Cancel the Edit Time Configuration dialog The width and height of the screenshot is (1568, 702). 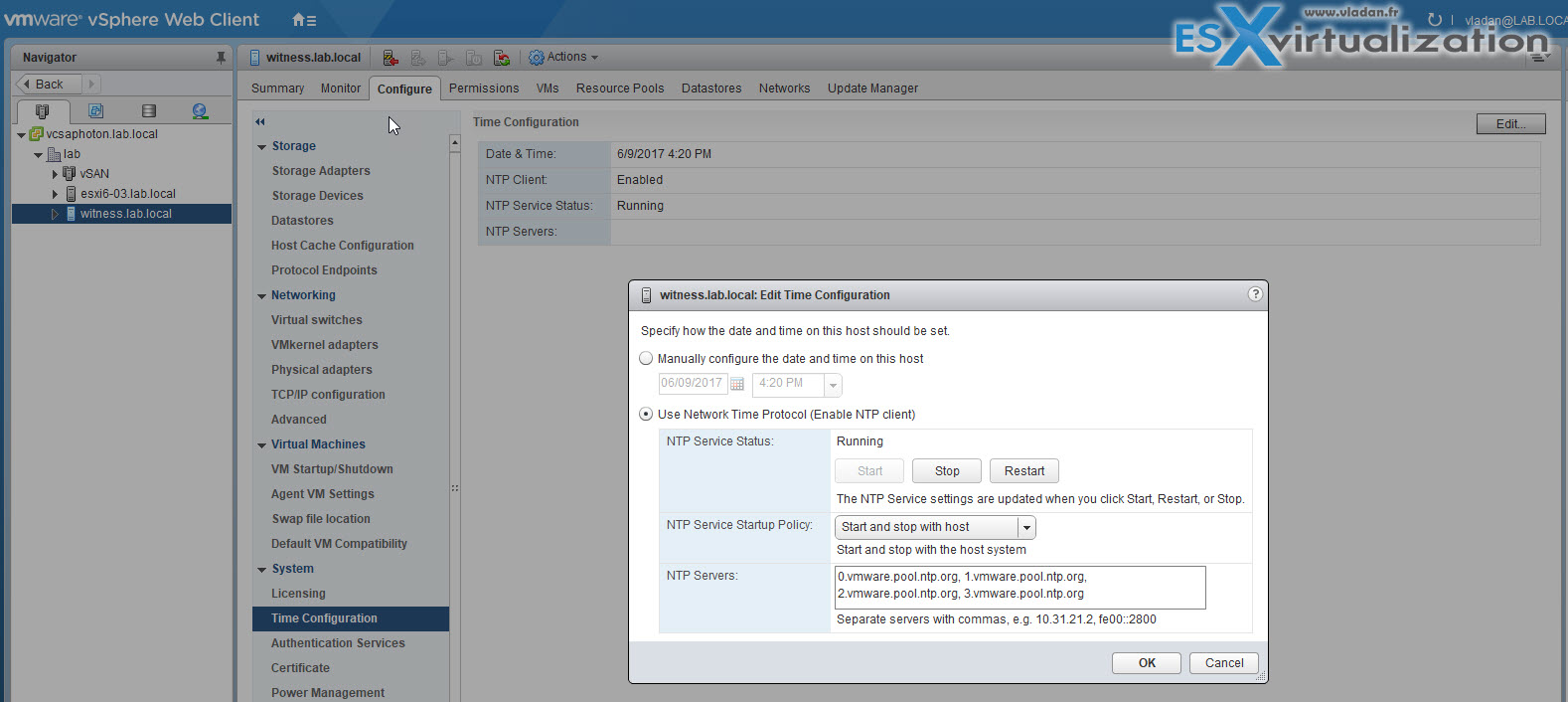click(x=1224, y=663)
